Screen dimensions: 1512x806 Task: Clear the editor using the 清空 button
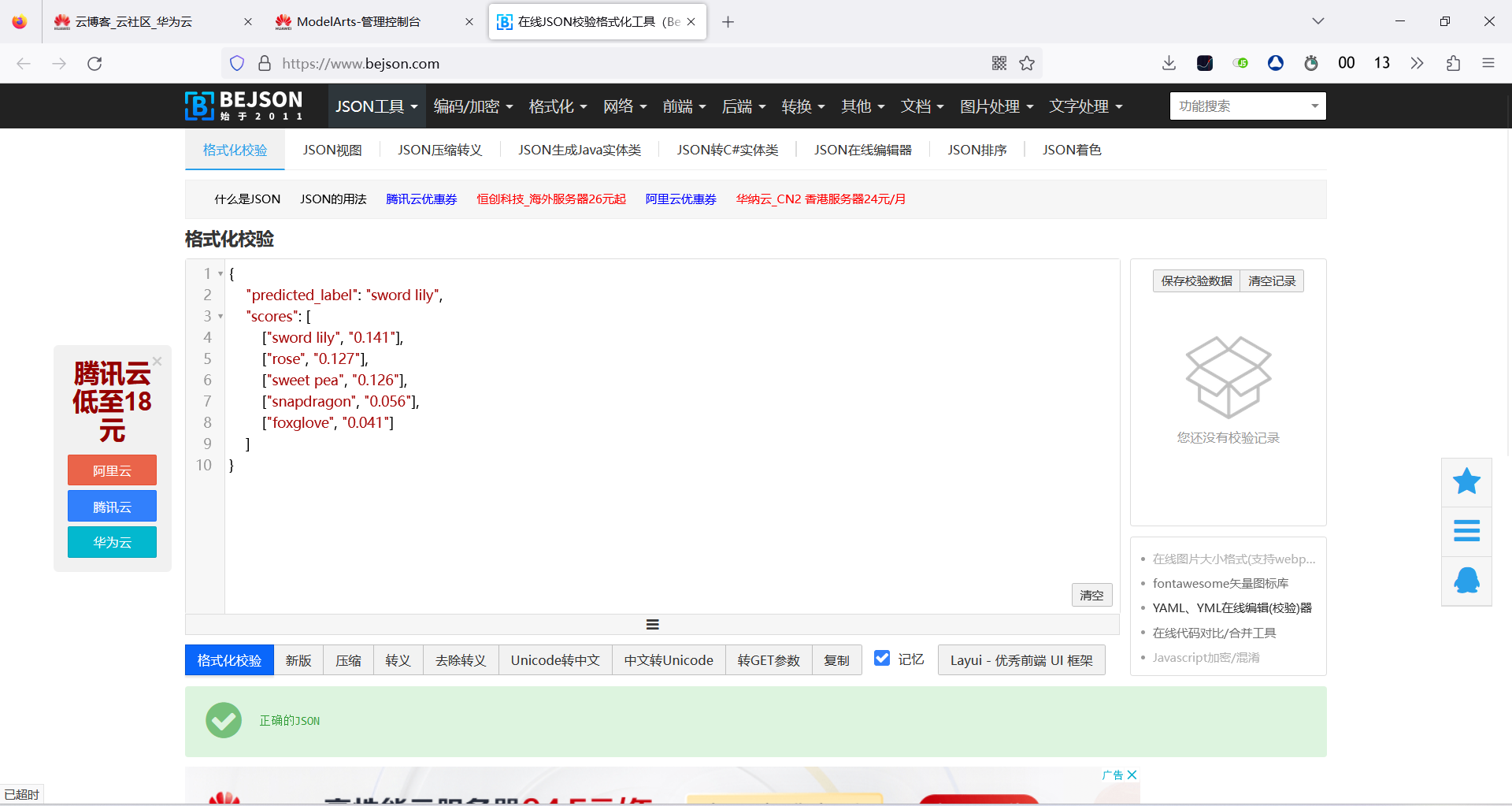point(1091,595)
